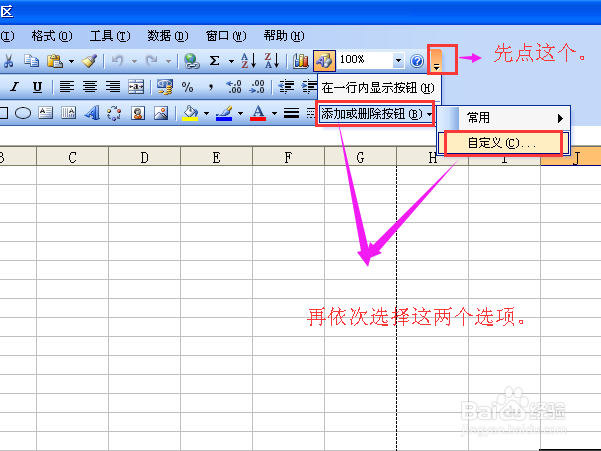Select the Oval drawing tool
601x451 pixels.
[23, 113]
